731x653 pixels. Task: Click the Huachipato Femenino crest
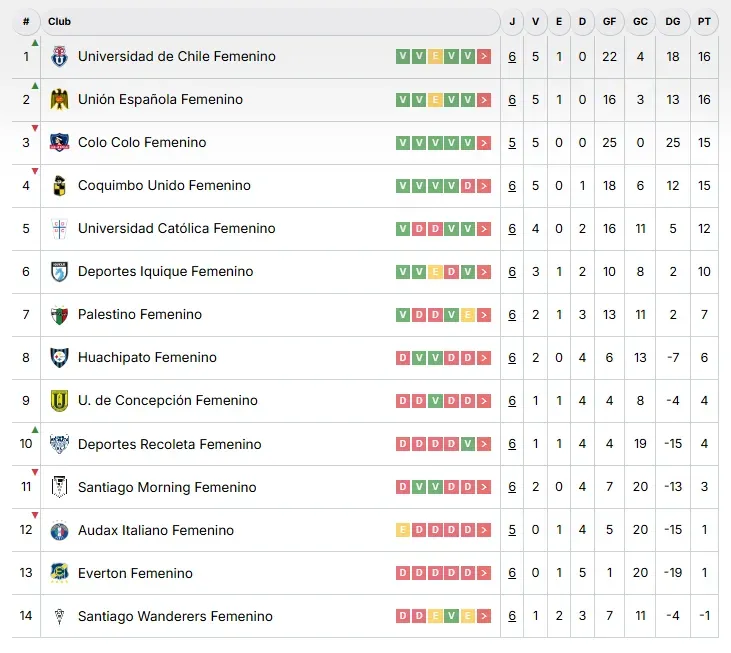(x=59, y=358)
